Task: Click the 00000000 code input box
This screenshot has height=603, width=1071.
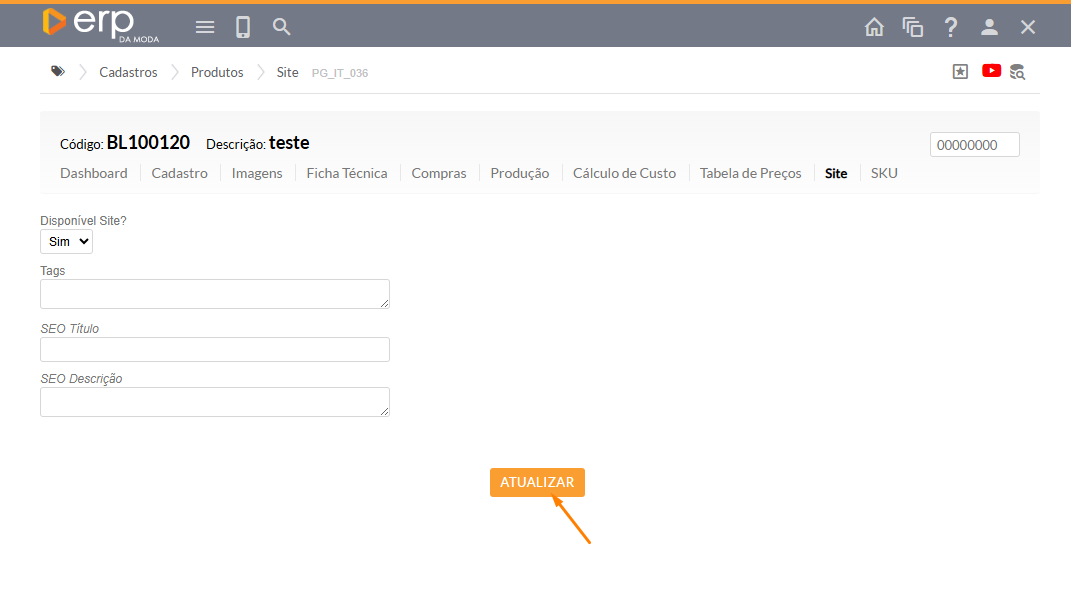Action: pos(974,145)
